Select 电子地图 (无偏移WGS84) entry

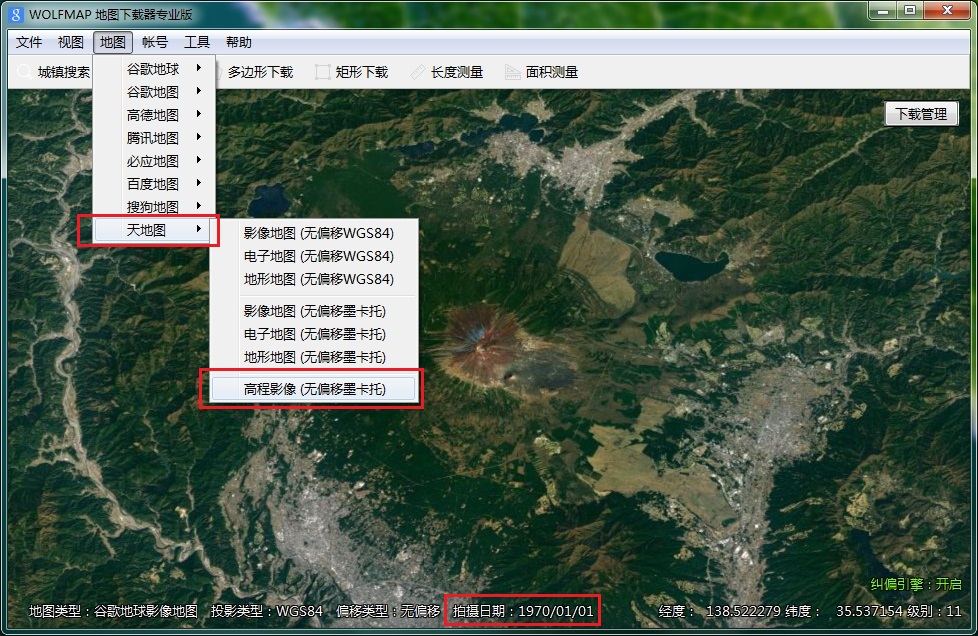[318, 256]
